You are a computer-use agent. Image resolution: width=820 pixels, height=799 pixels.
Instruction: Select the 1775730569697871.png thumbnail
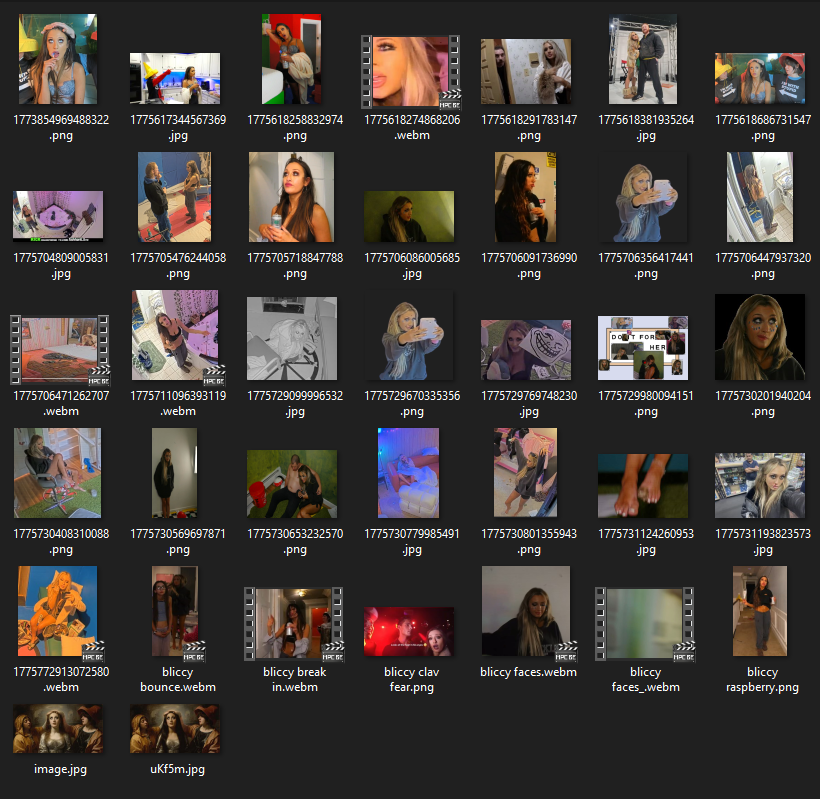coord(175,473)
